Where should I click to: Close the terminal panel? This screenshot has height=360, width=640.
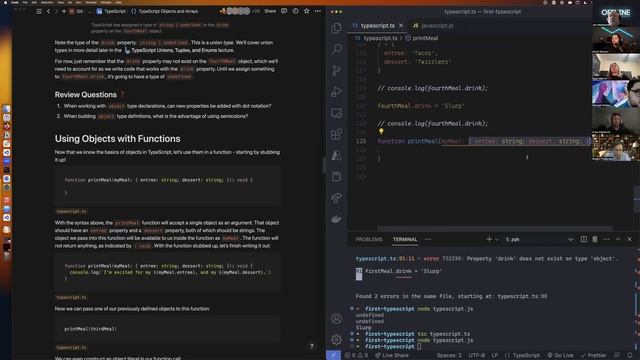tap(629, 239)
